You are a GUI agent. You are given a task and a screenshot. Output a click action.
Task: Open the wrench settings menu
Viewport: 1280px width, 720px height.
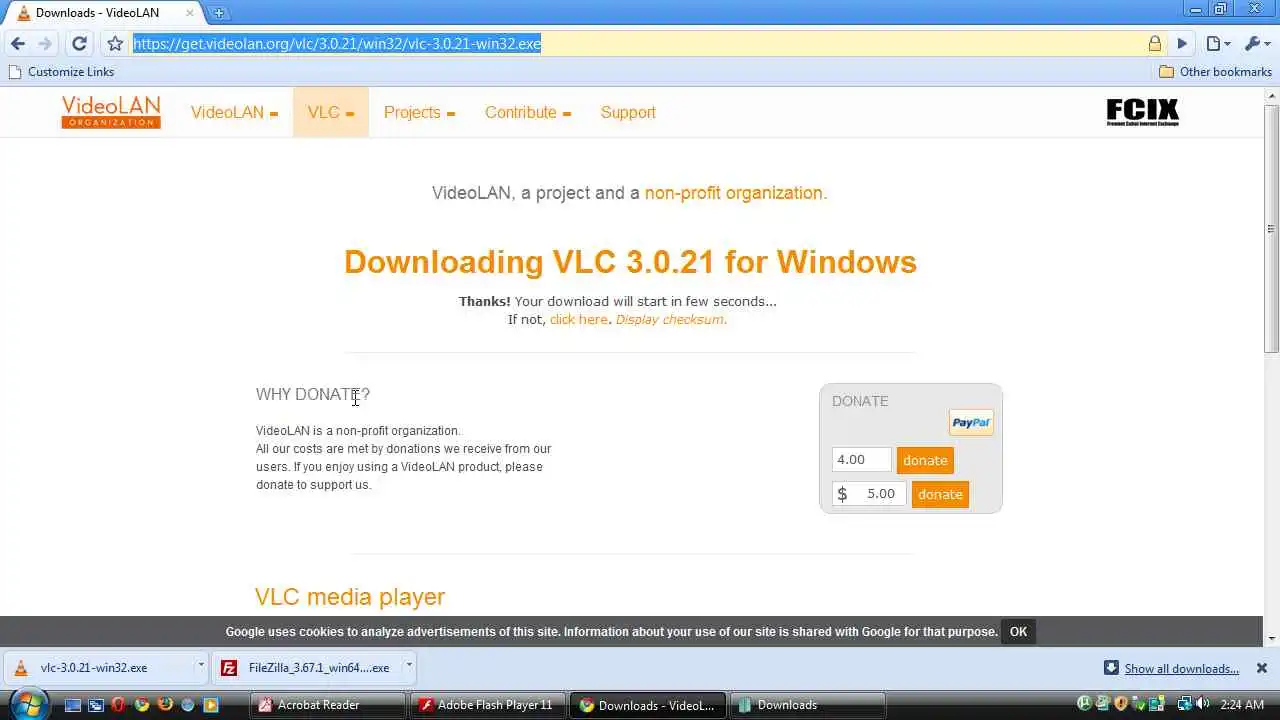point(1255,44)
